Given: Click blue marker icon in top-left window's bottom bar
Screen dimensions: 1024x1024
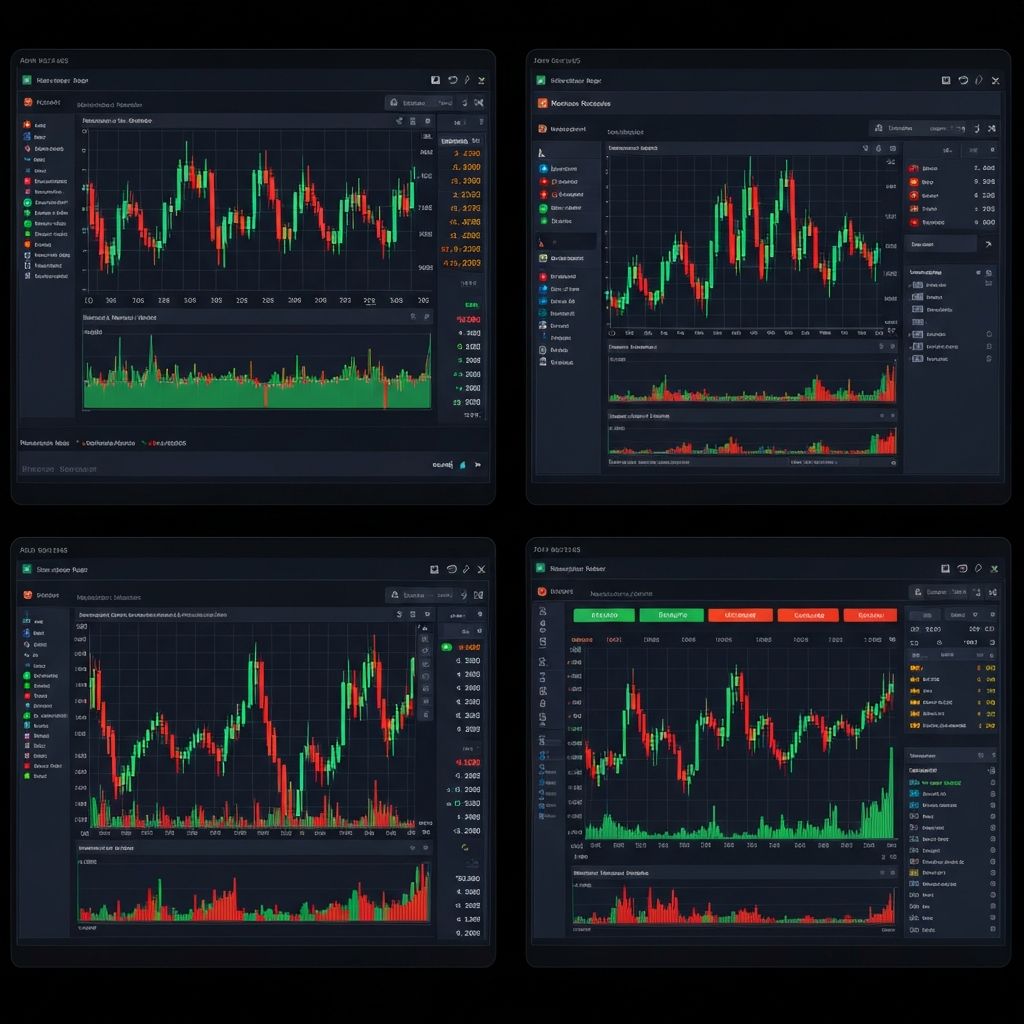Looking at the screenshot, I should (461, 465).
